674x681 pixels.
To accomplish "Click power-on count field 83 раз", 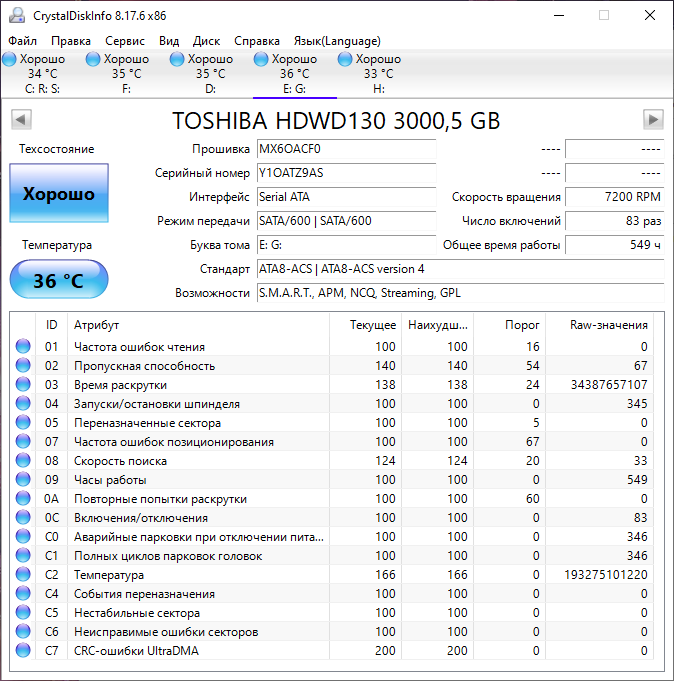I will point(615,221).
